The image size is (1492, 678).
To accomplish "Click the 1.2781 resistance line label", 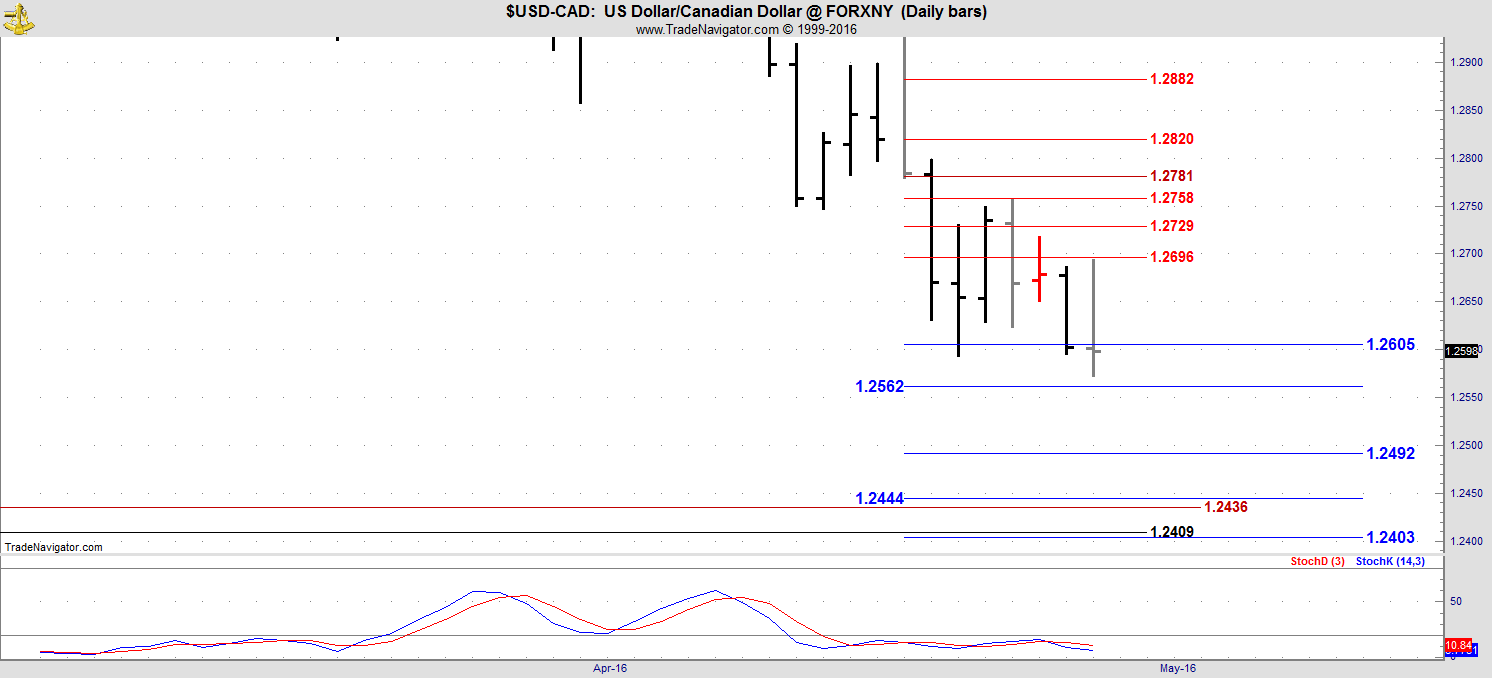I will [1171, 176].
